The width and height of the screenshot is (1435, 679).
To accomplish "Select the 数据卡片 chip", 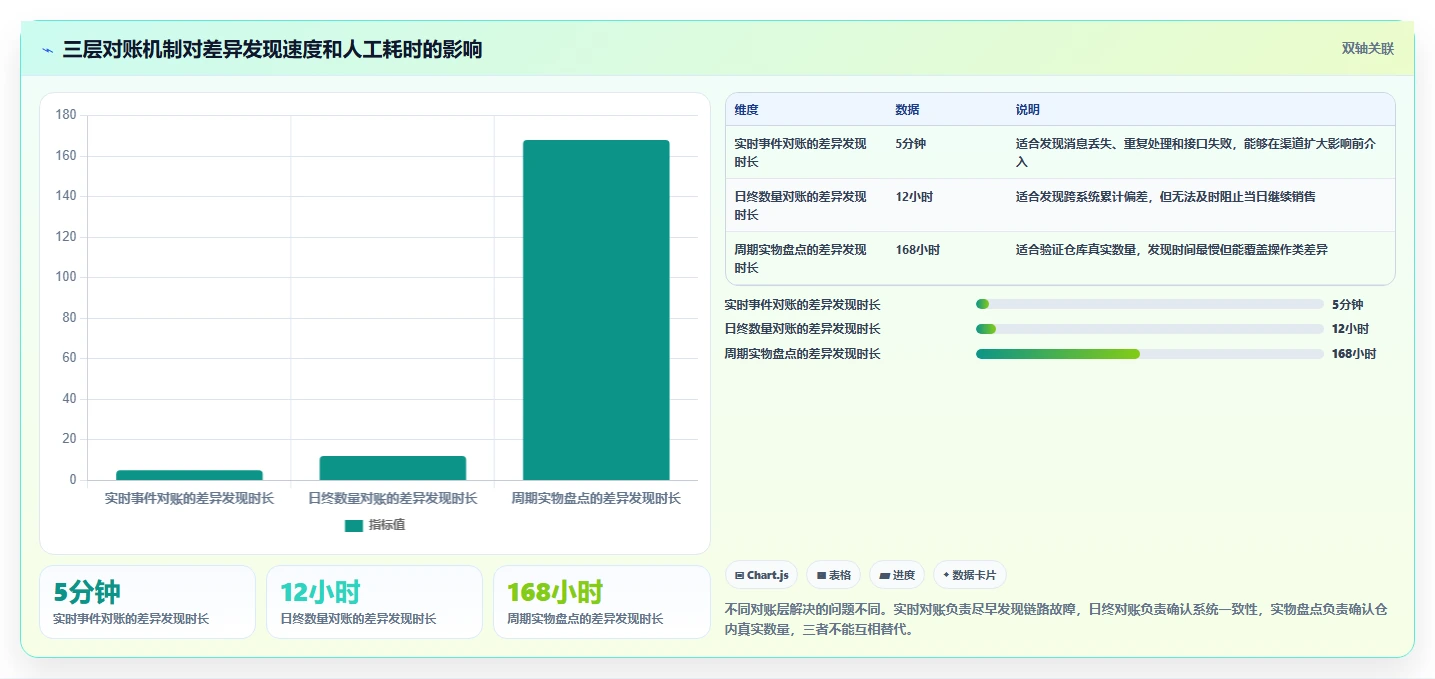I will click(x=969, y=575).
